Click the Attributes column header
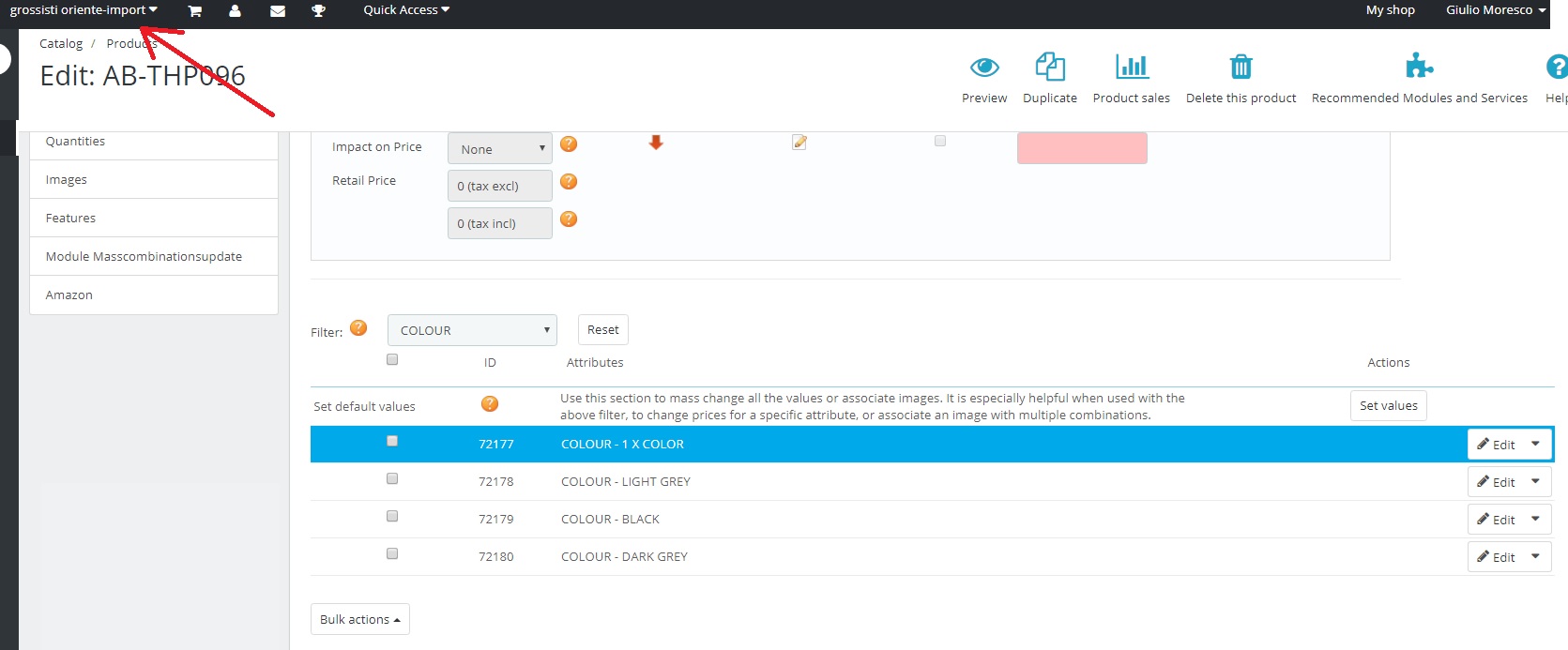This screenshot has width=1568, height=650. [x=595, y=363]
